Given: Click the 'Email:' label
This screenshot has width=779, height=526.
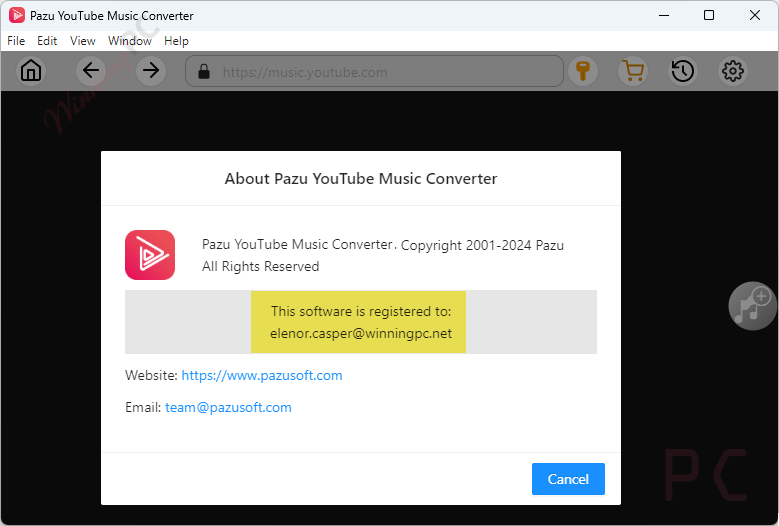Looking at the screenshot, I should 143,407.
